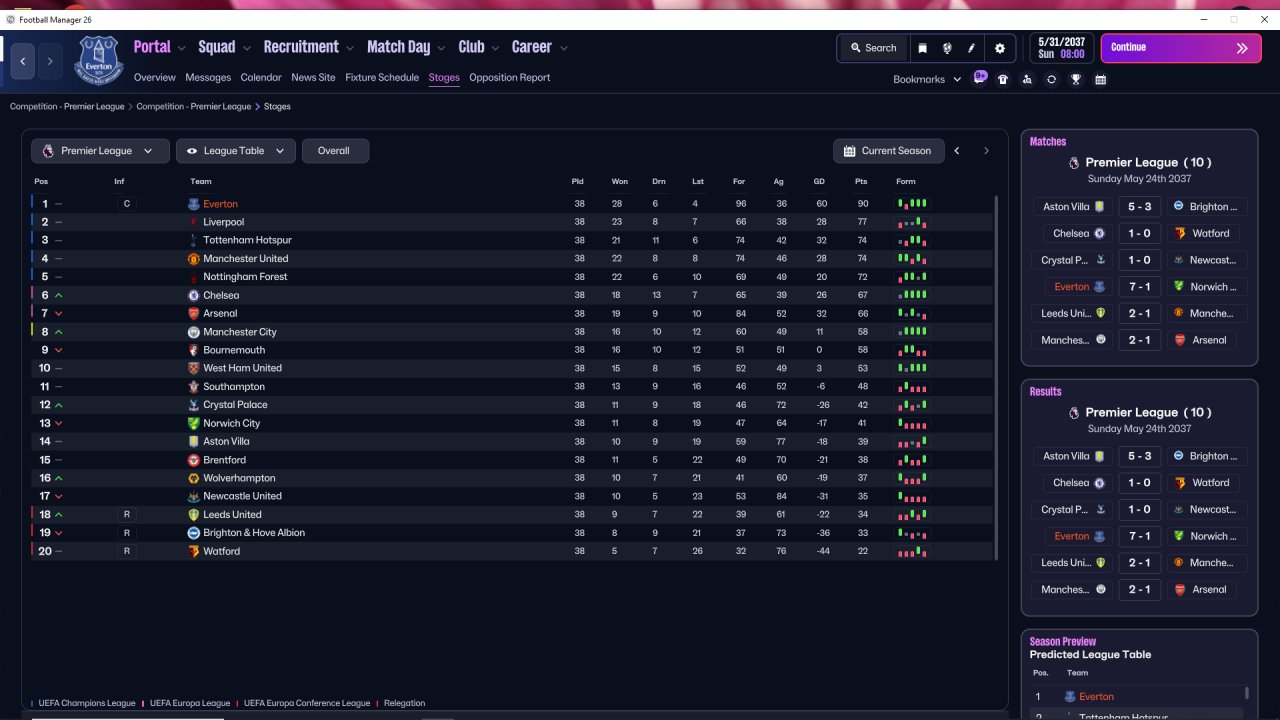Open Everton in the Predicted League Table

pyautogui.click(x=1096, y=697)
